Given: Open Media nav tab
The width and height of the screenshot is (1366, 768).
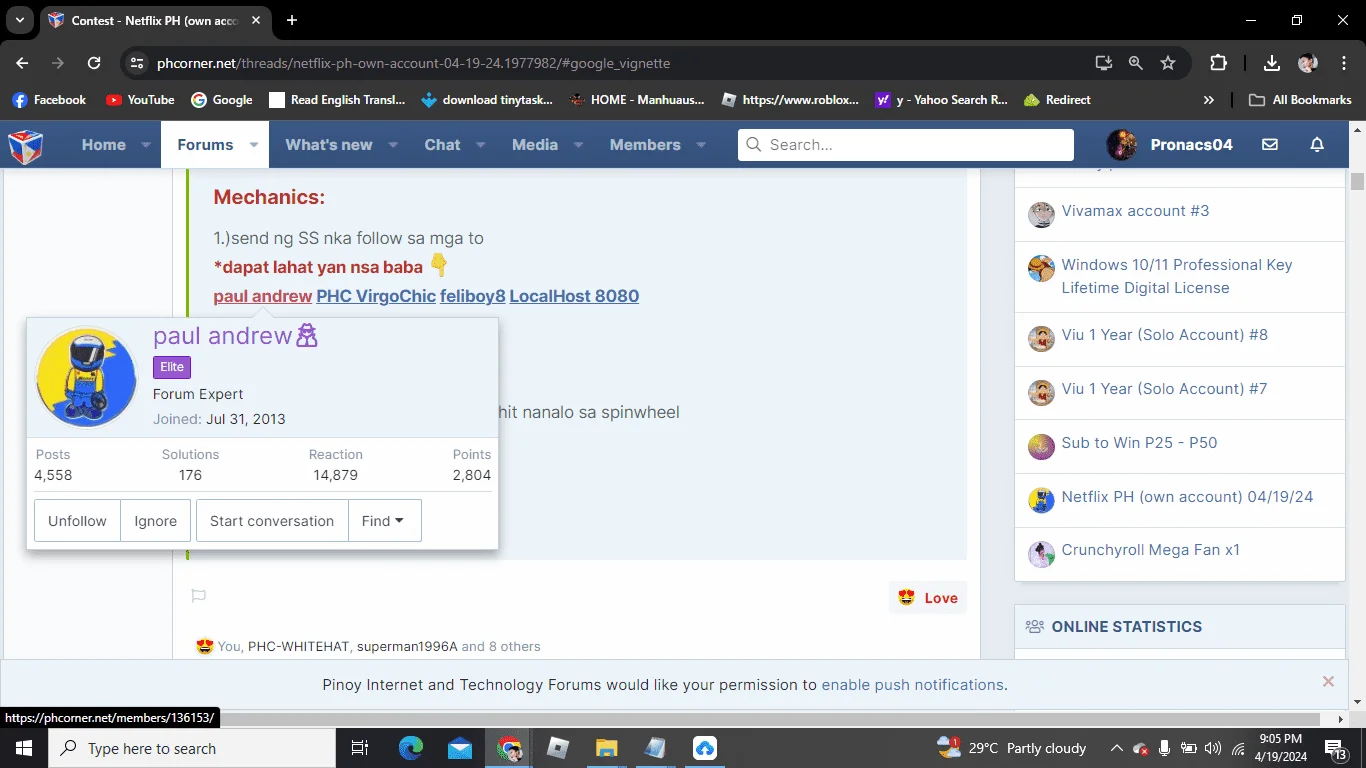Looking at the screenshot, I should tap(535, 145).
